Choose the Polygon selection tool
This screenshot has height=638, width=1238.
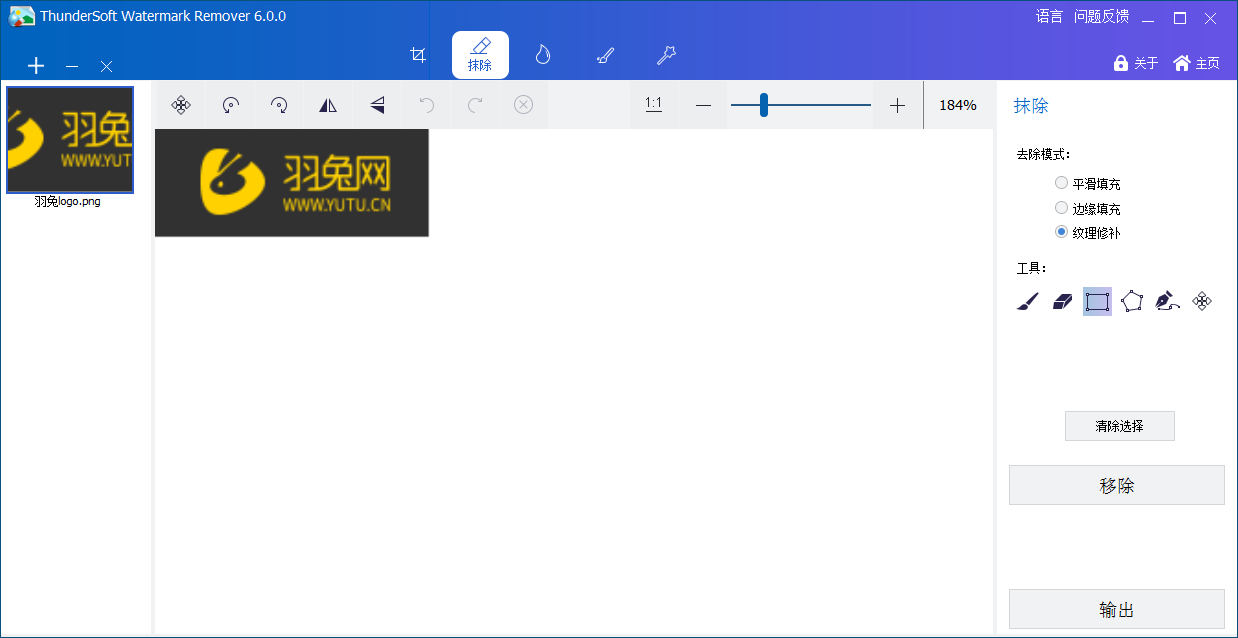tap(1131, 301)
